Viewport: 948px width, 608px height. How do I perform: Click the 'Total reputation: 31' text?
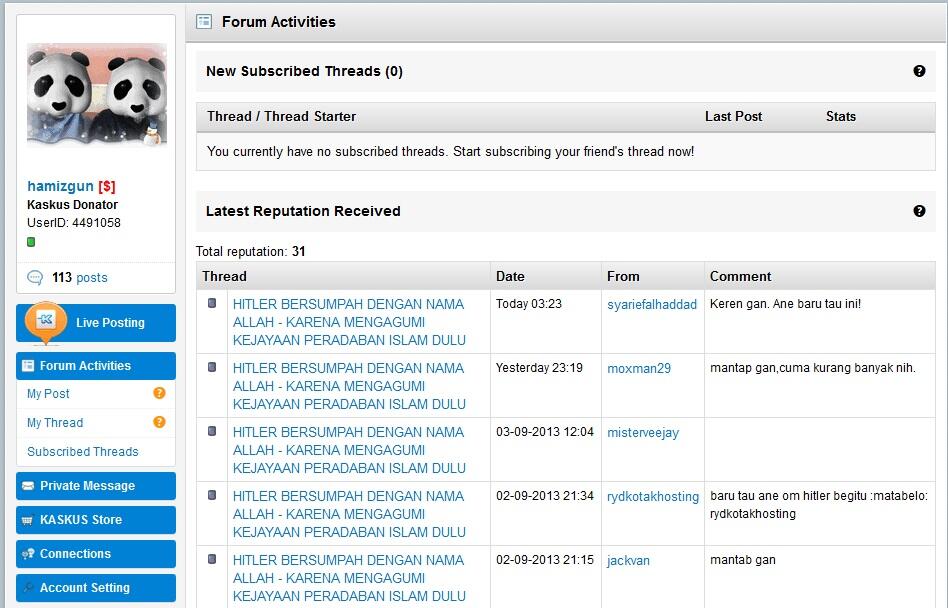pyautogui.click(x=250, y=251)
